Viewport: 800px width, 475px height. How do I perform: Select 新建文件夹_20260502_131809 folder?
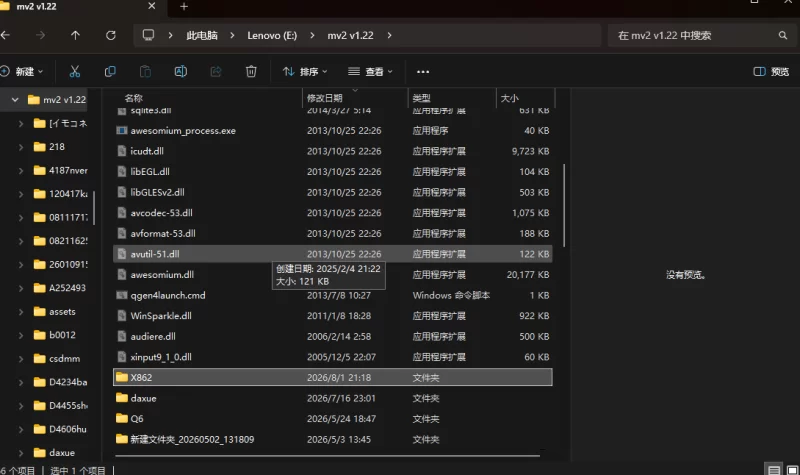[332, 439]
